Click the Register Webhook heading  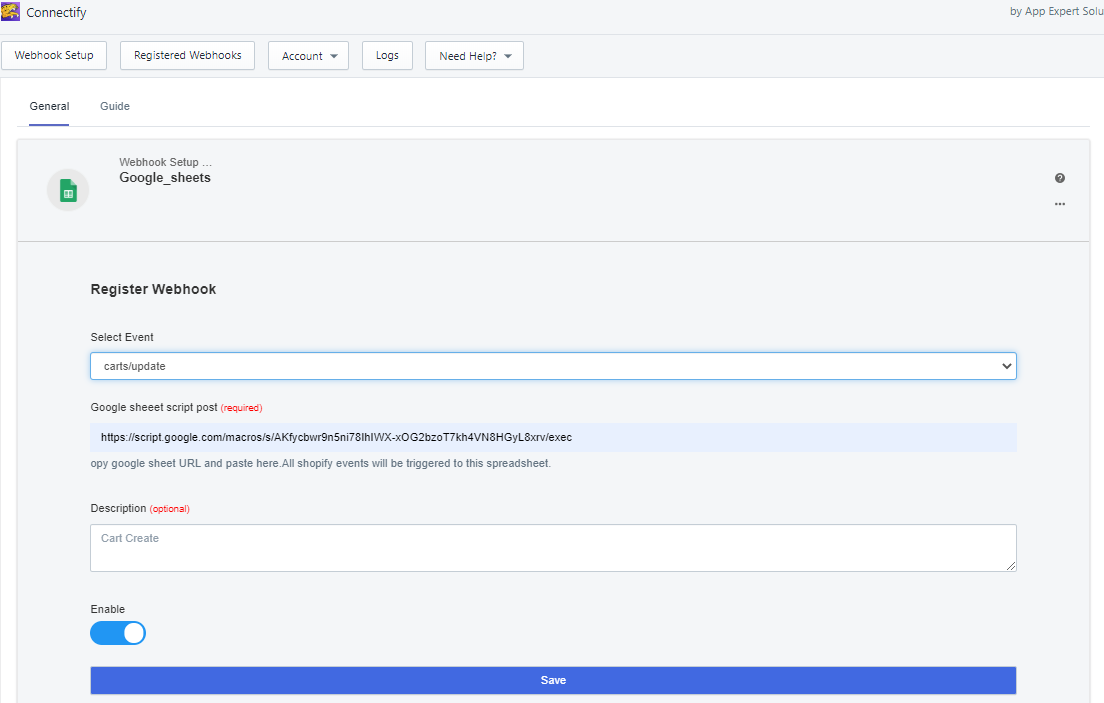[x=153, y=290]
